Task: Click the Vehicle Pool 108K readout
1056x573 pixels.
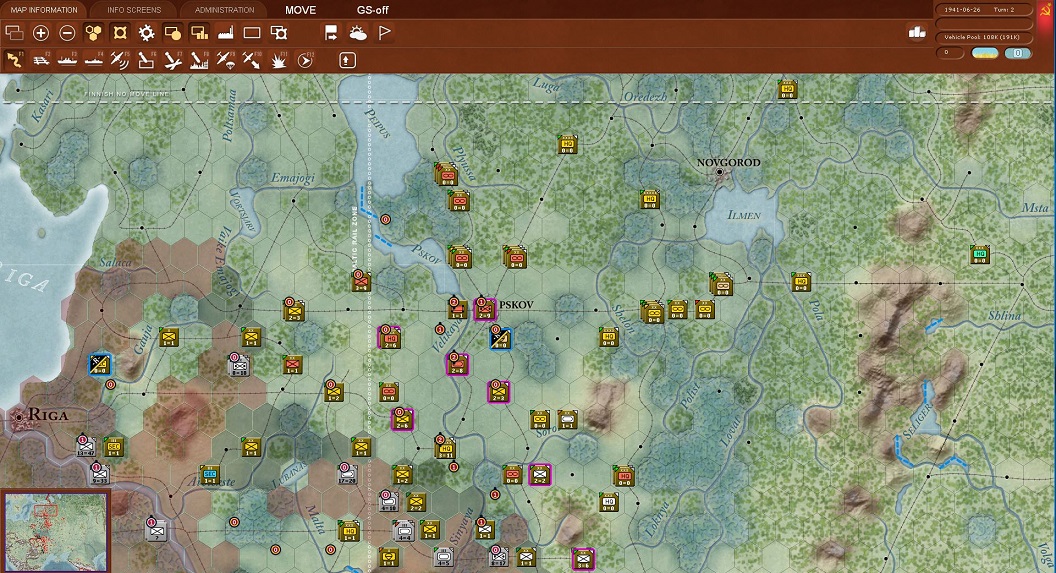Action: [982, 37]
